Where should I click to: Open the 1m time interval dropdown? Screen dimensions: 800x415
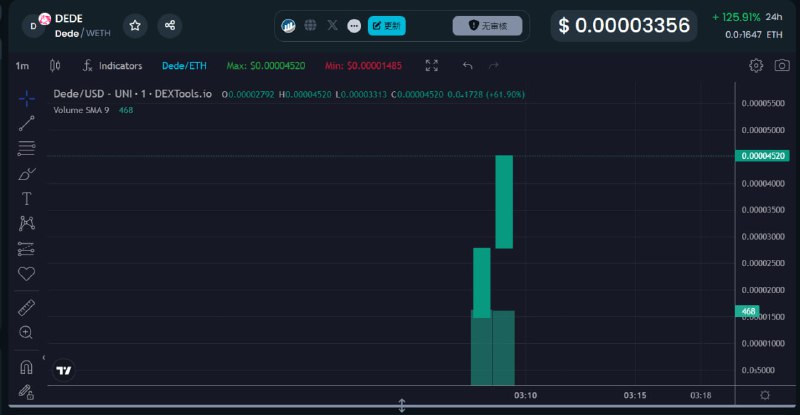click(x=22, y=66)
